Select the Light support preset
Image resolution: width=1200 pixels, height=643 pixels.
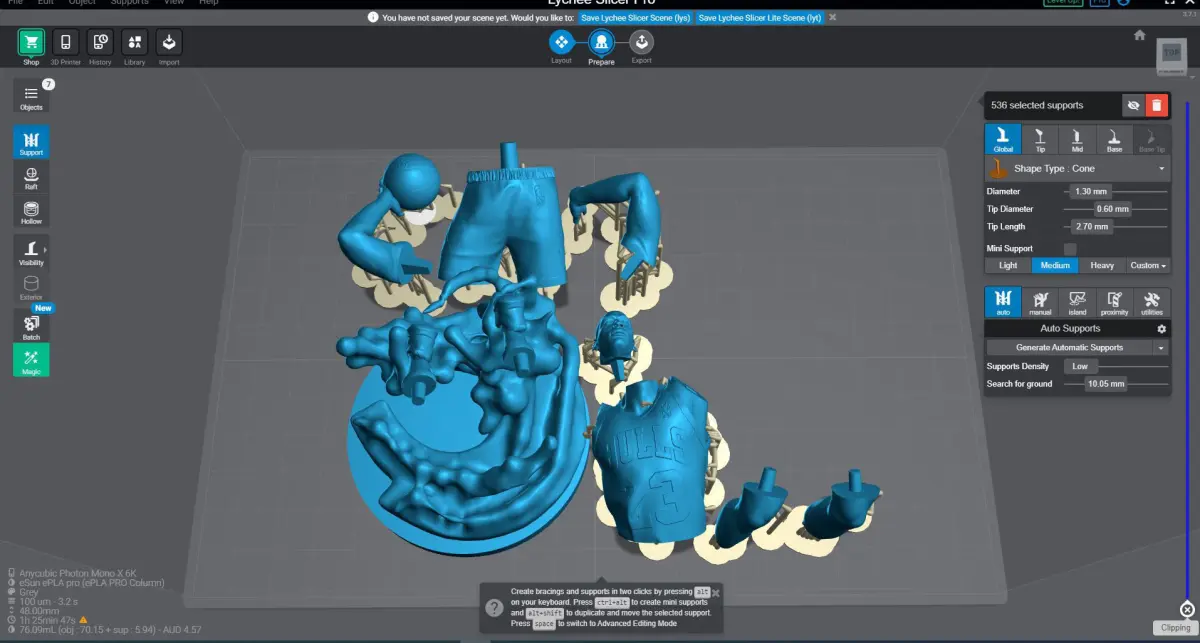tap(1008, 265)
